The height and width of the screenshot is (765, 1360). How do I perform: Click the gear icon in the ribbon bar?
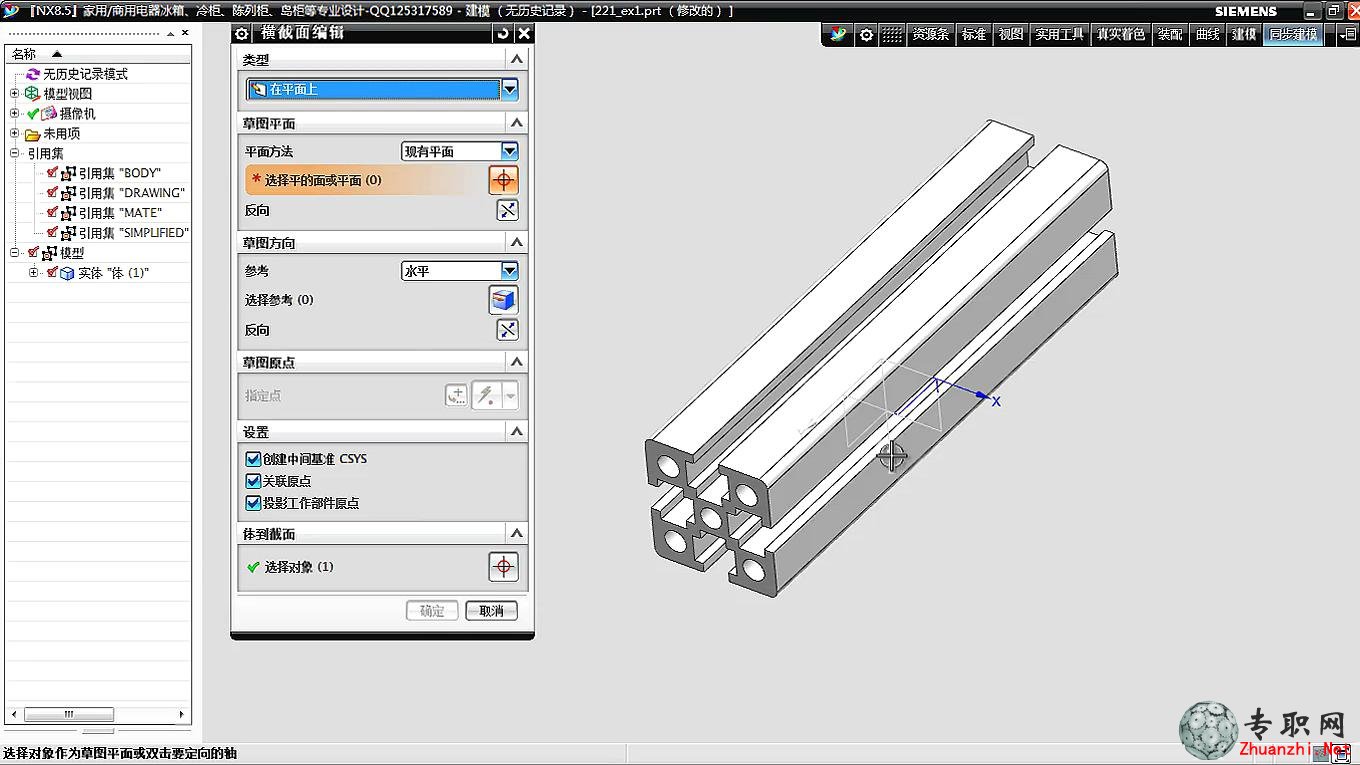coord(866,34)
